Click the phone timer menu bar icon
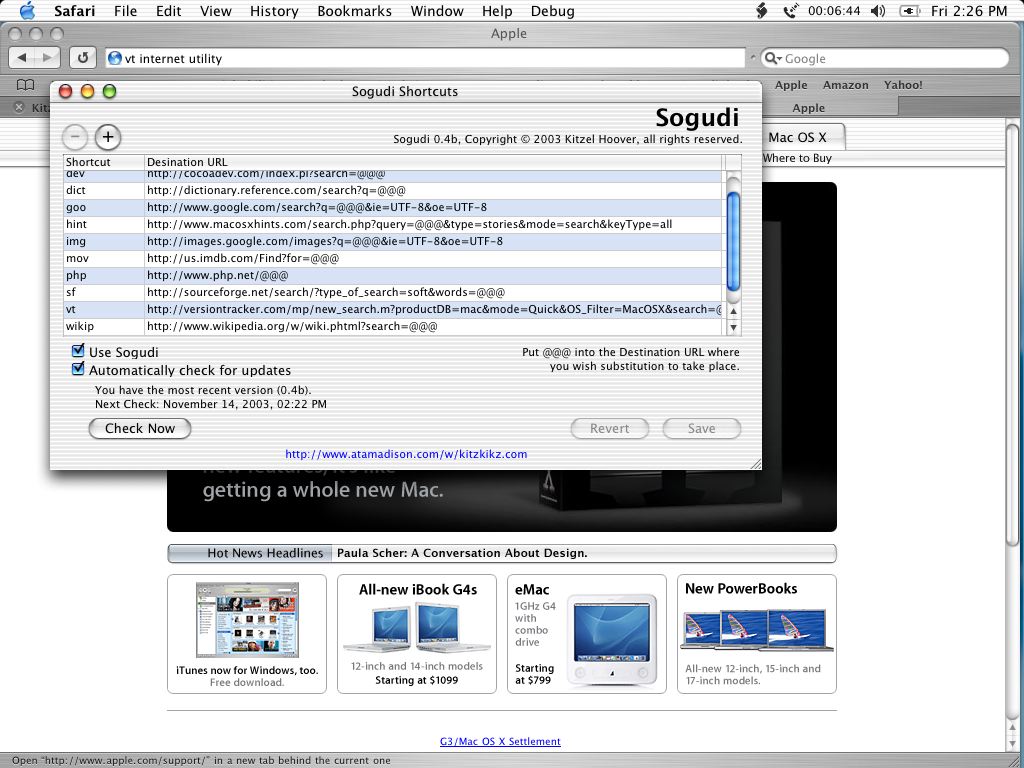1024x768 pixels. coord(791,10)
